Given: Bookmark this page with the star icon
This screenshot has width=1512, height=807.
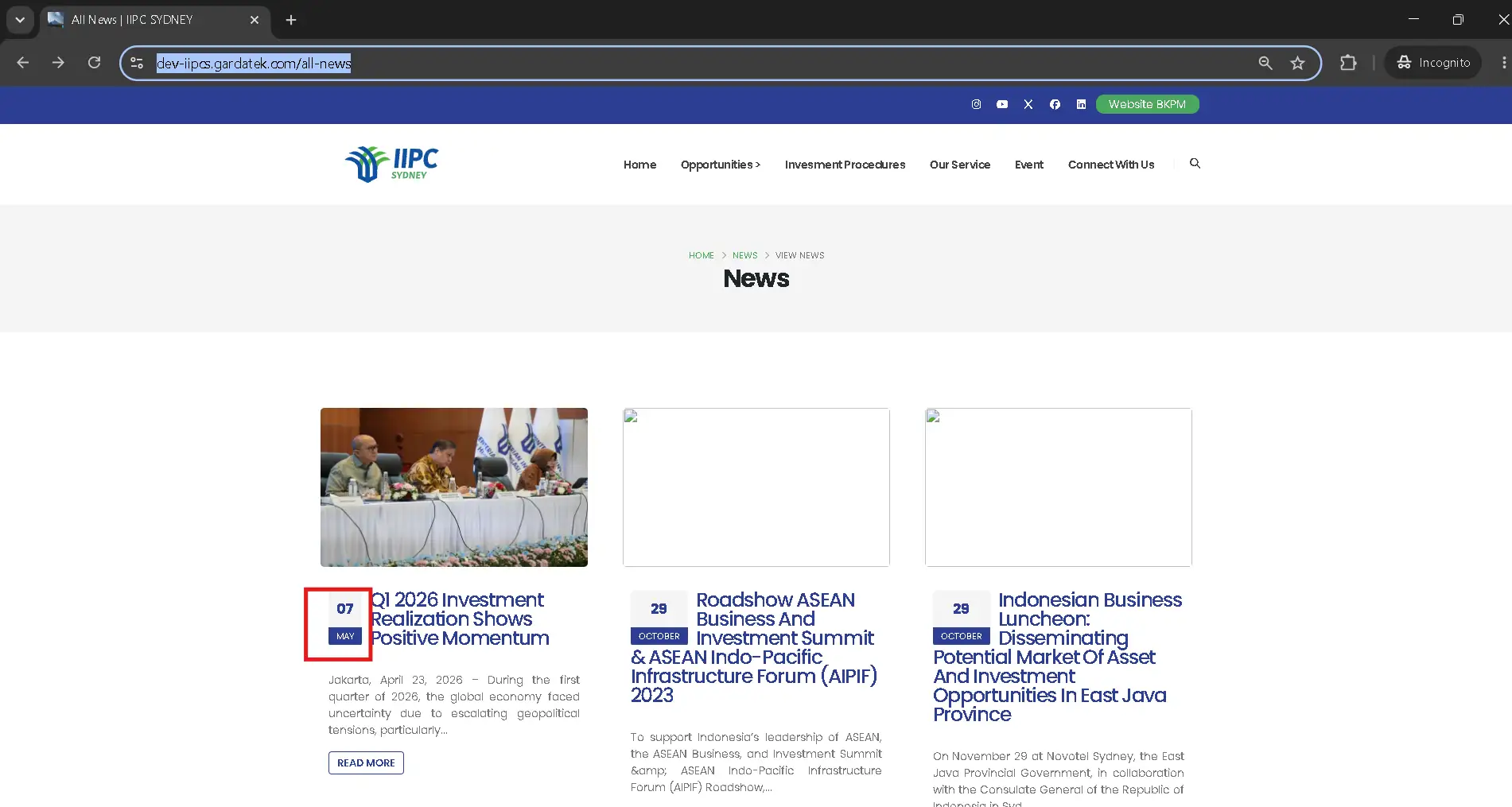Looking at the screenshot, I should point(1297,63).
